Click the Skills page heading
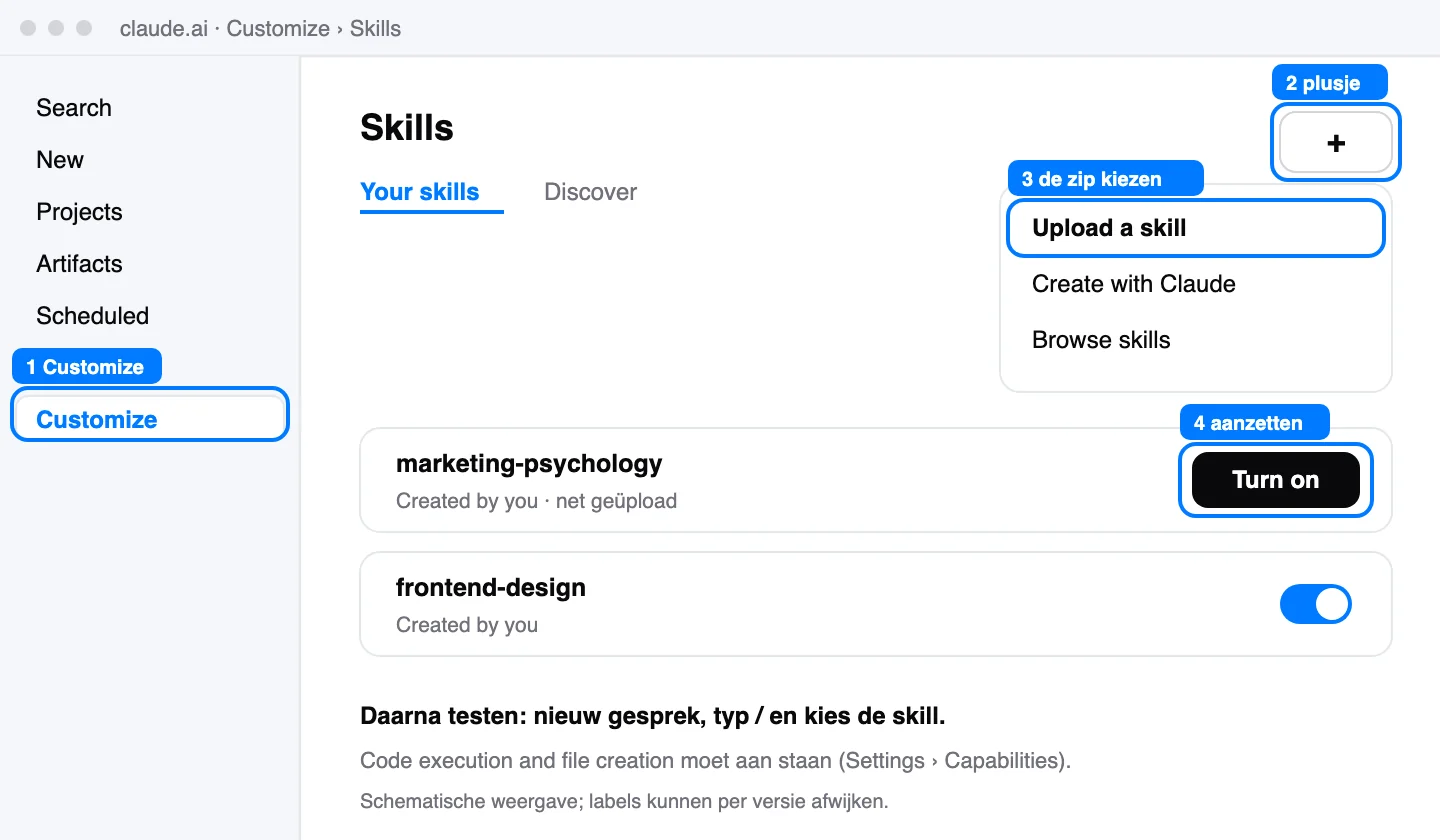 point(407,128)
